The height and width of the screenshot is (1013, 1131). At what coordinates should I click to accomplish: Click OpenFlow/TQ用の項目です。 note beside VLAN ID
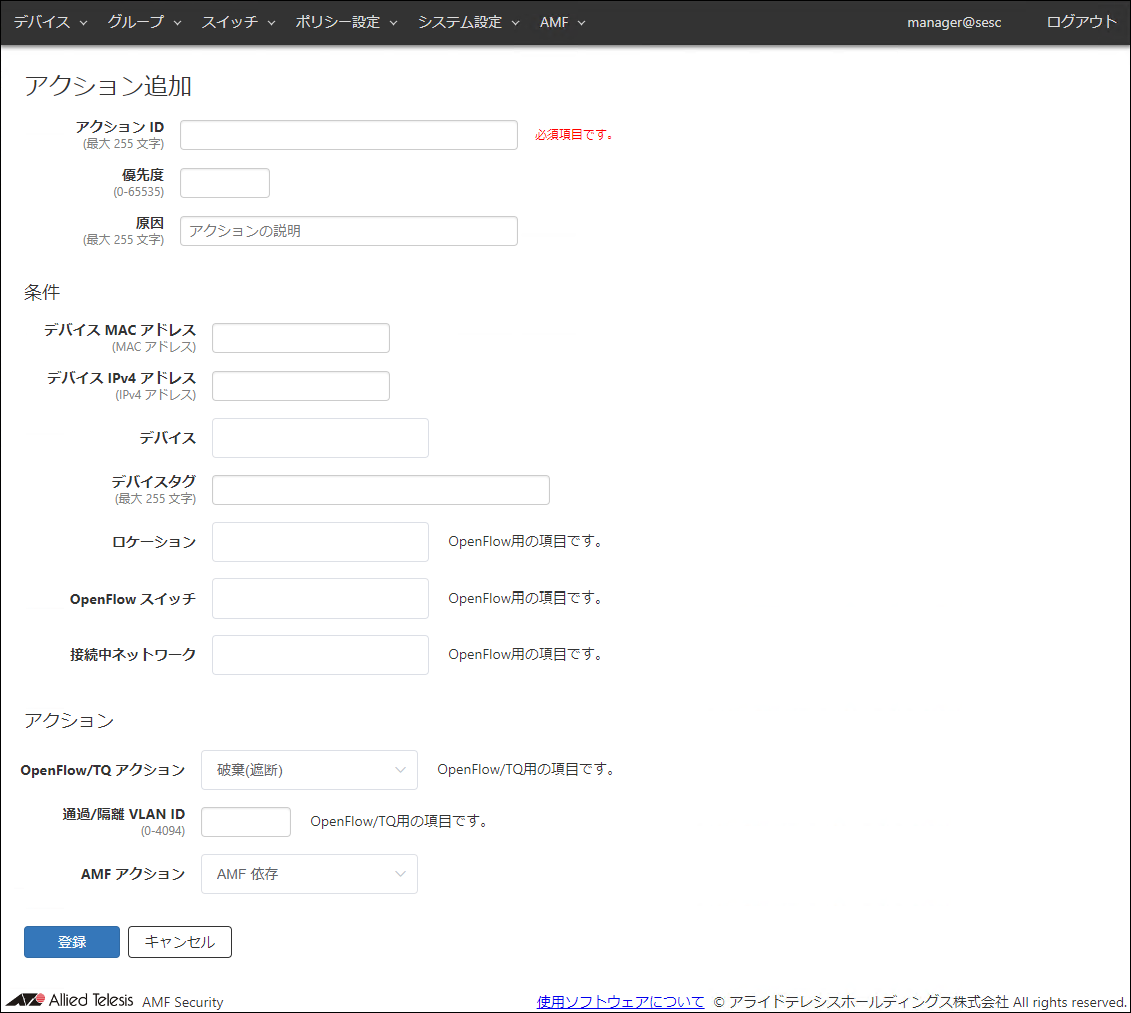(x=399, y=821)
